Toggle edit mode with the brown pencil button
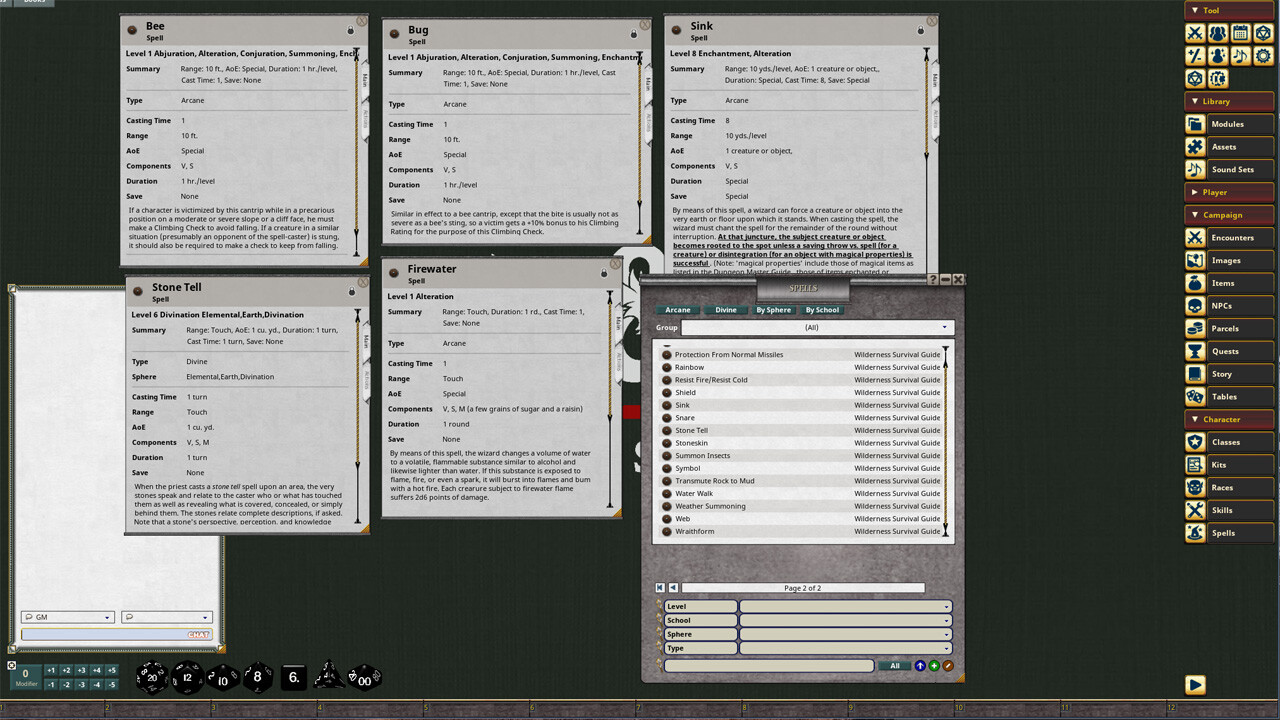1280x720 pixels. 948,665
